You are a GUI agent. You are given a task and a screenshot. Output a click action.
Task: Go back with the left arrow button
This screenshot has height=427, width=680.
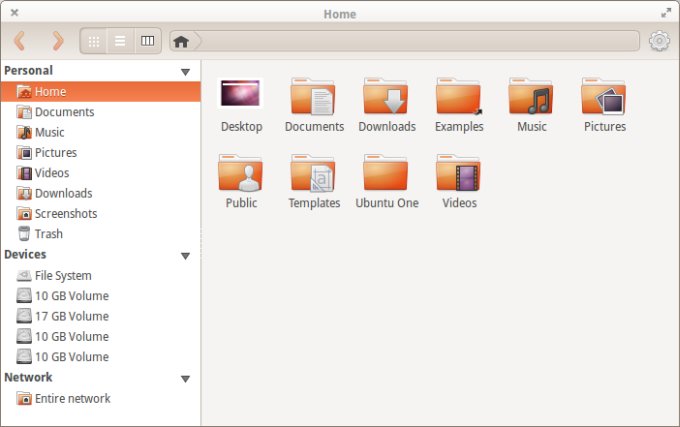click(x=20, y=41)
